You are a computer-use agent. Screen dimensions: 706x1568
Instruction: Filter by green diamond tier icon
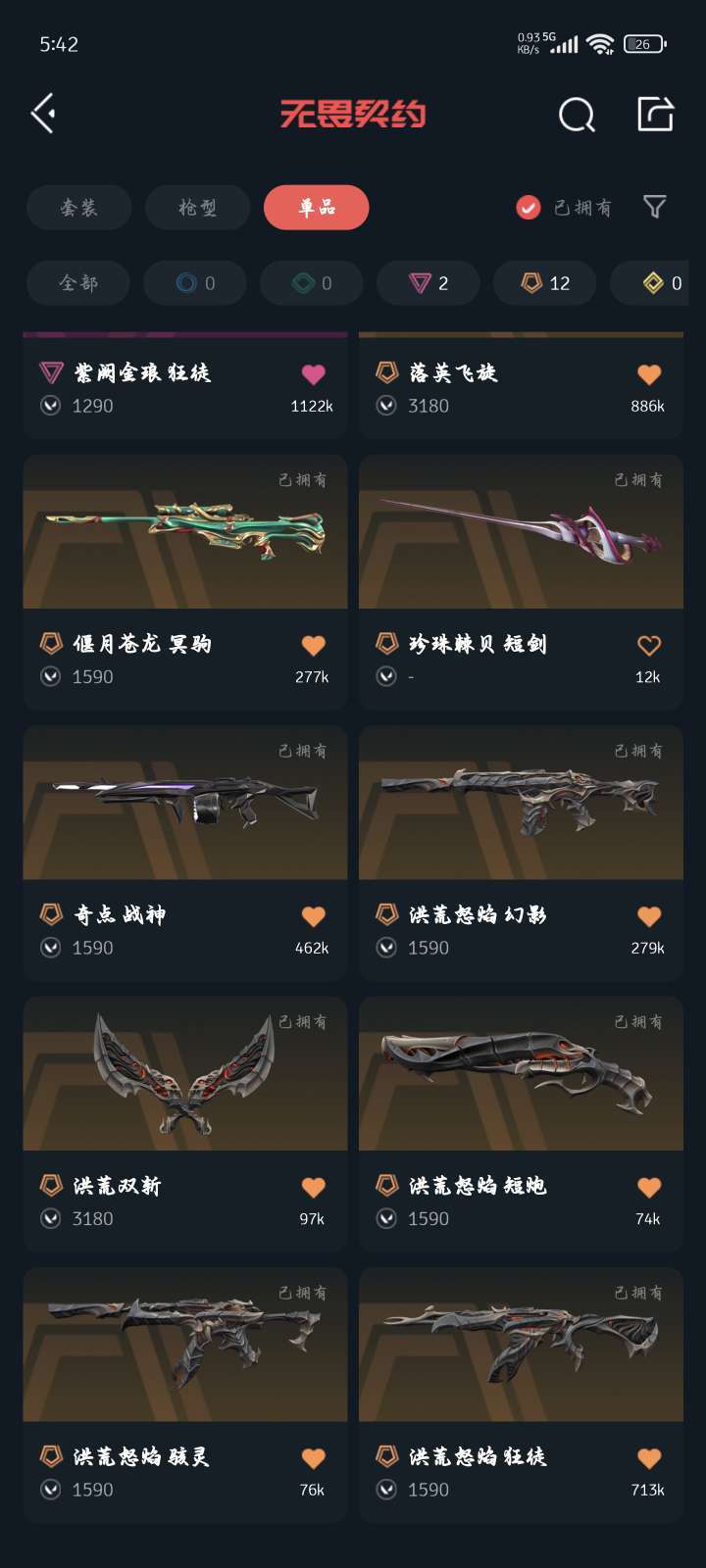pos(312,283)
